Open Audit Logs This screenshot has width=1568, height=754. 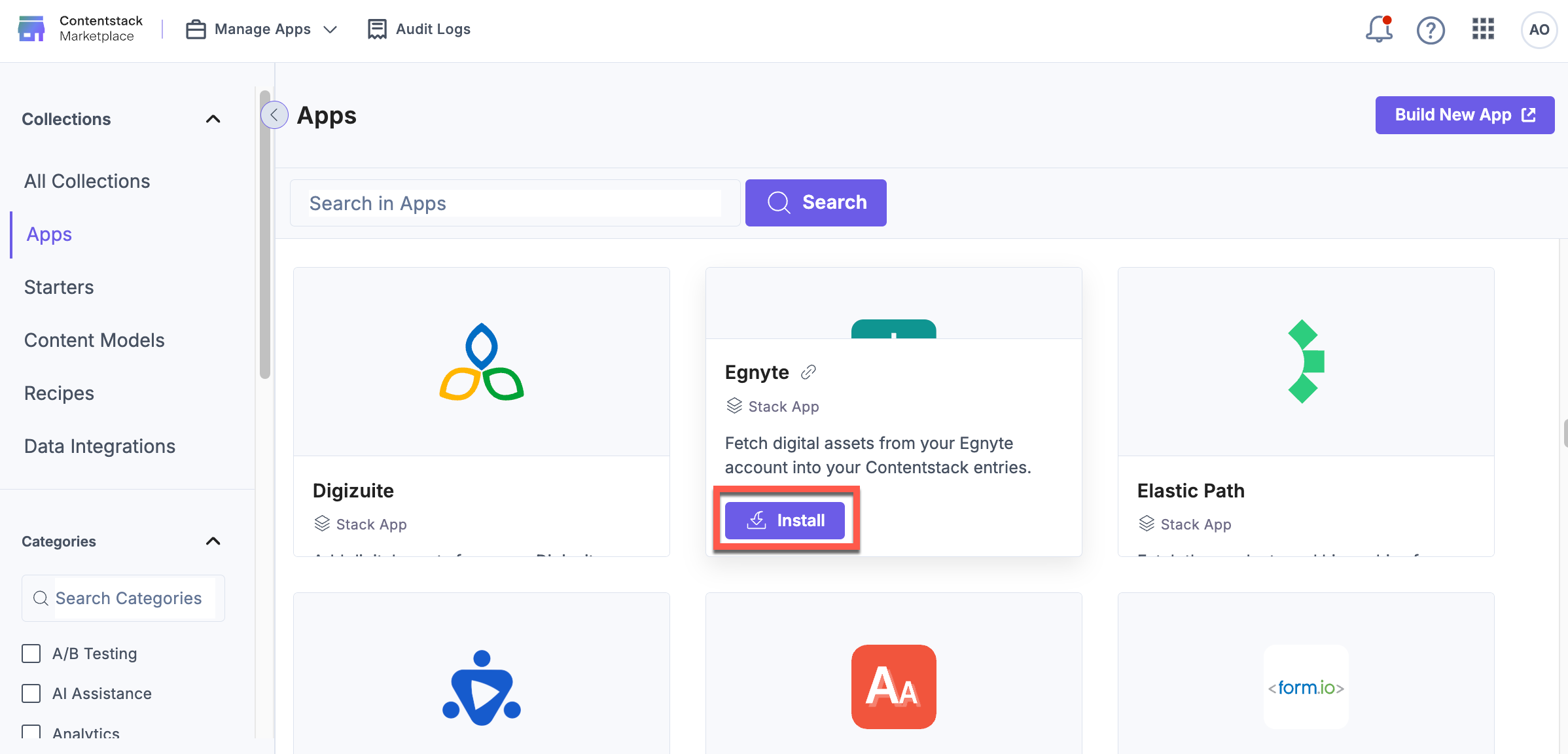419,29
